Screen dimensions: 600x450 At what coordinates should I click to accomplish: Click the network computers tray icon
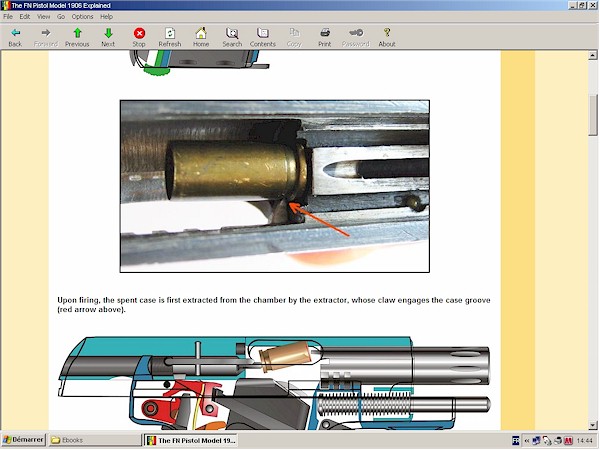pyautogui.click(x=536, y=440)
